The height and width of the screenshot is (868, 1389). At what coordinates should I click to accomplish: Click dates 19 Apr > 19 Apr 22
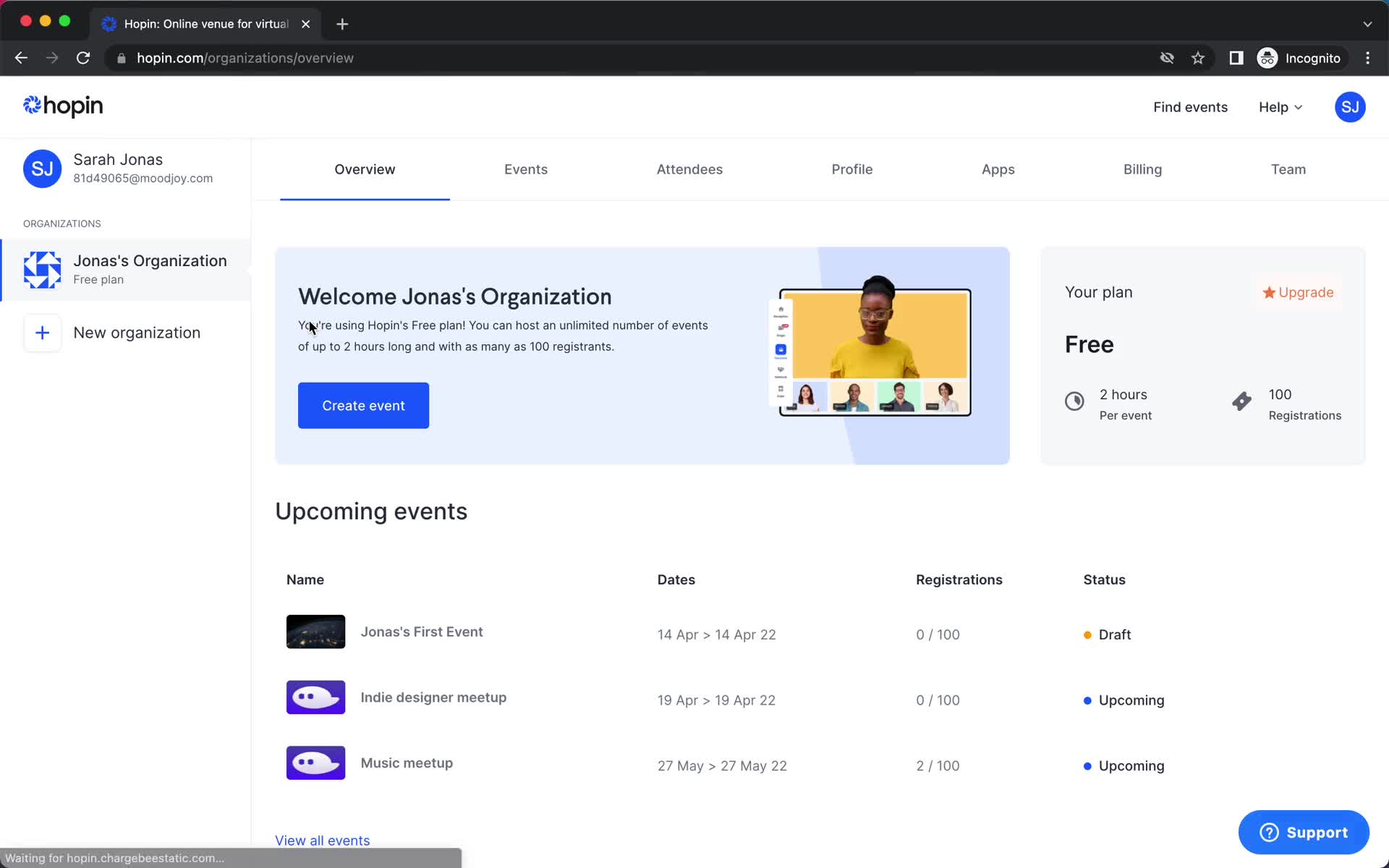click(x=716, y=700)
